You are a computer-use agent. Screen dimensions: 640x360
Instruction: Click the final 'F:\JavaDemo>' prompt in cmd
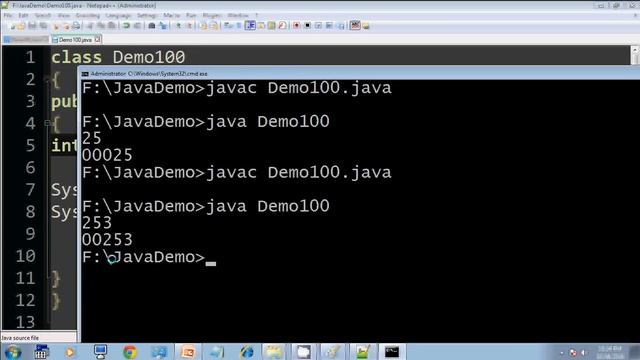click(x=143, y=257)
